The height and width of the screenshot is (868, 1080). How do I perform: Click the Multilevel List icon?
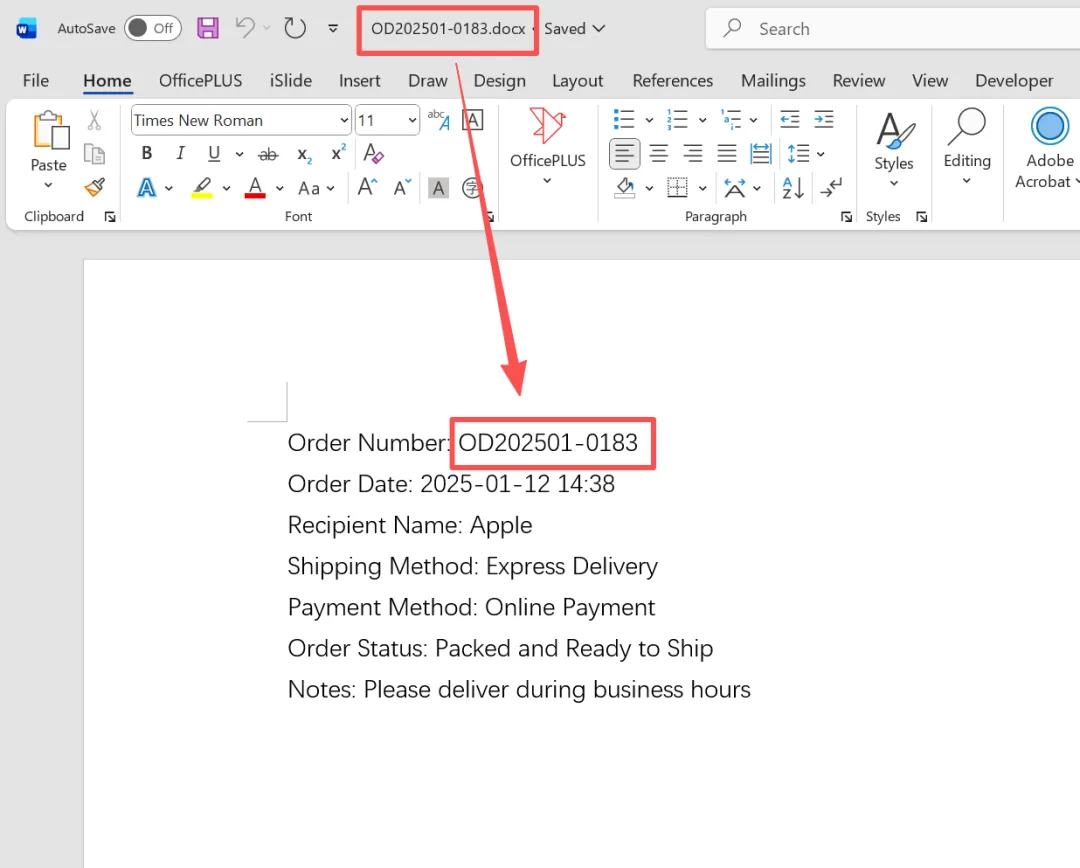731,119
